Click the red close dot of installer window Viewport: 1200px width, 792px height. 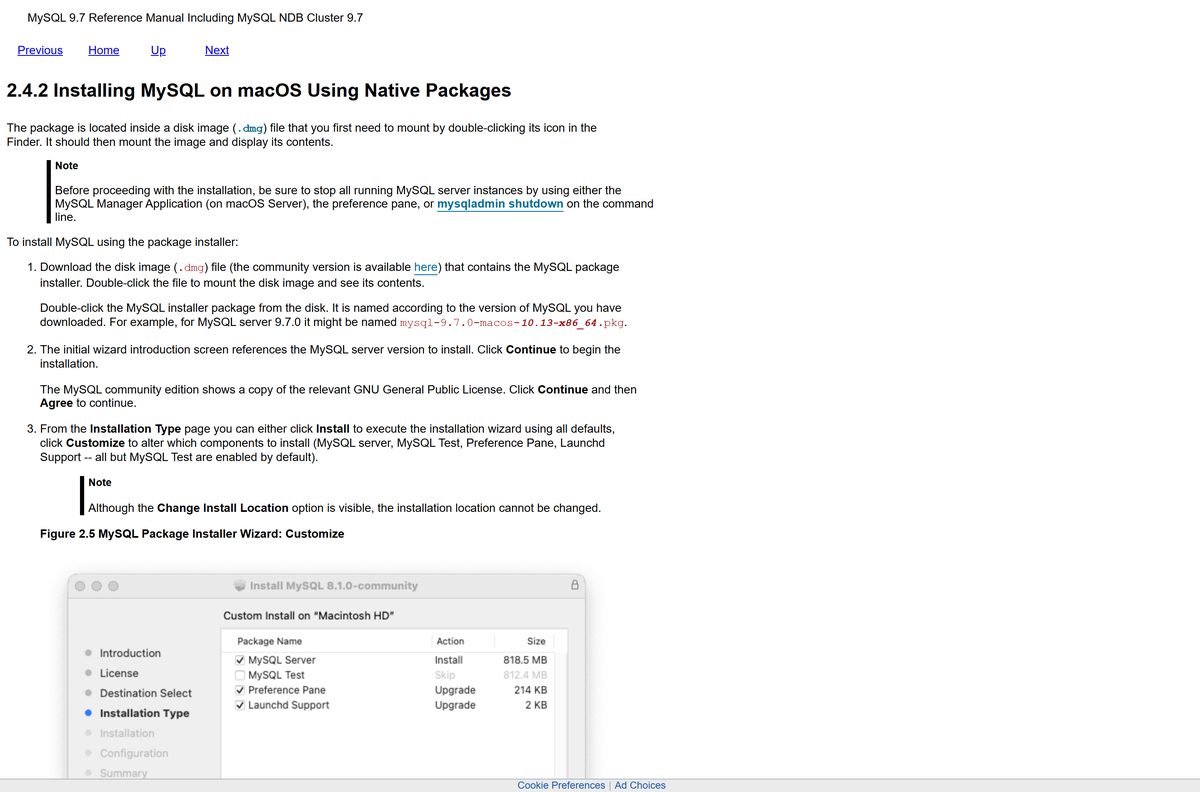click(81, 586)
